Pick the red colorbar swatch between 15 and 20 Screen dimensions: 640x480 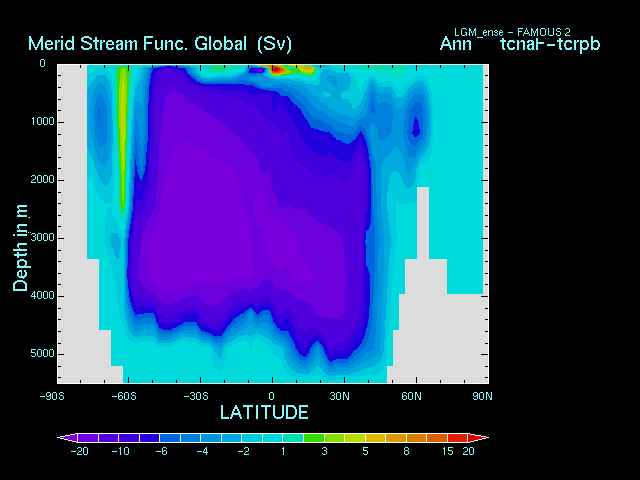pos(458,438)
